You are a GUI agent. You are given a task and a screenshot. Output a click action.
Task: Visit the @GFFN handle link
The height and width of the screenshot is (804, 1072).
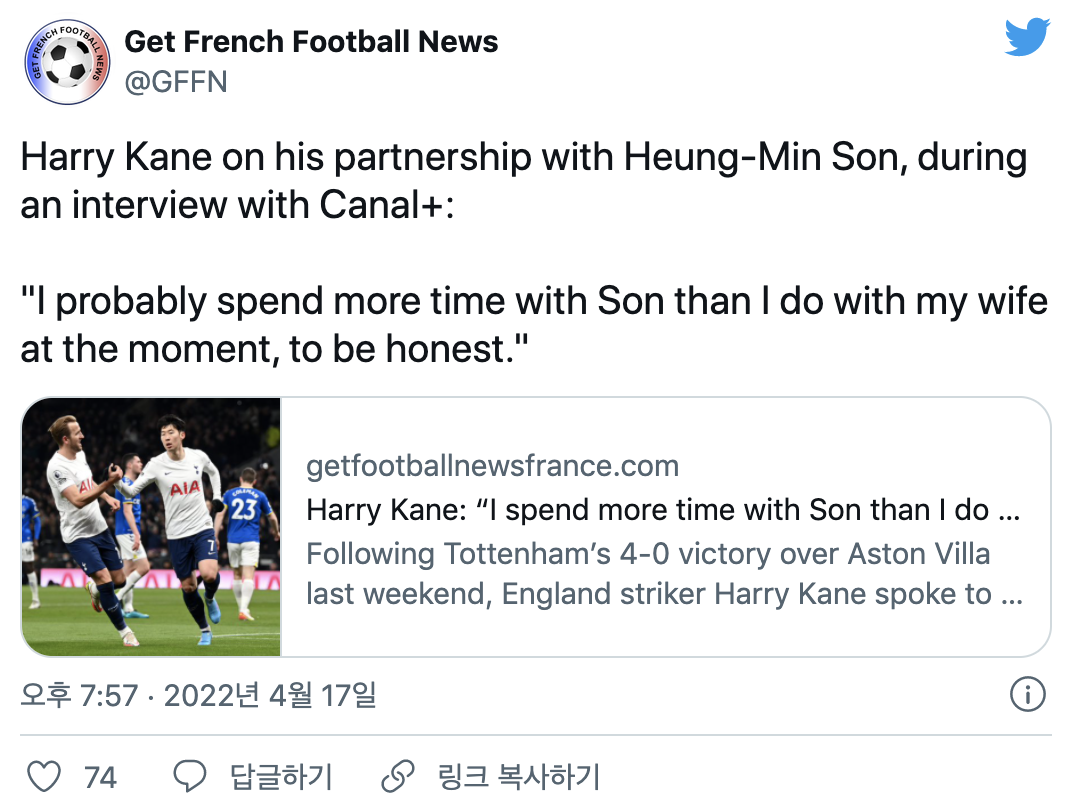coord(176,82)
